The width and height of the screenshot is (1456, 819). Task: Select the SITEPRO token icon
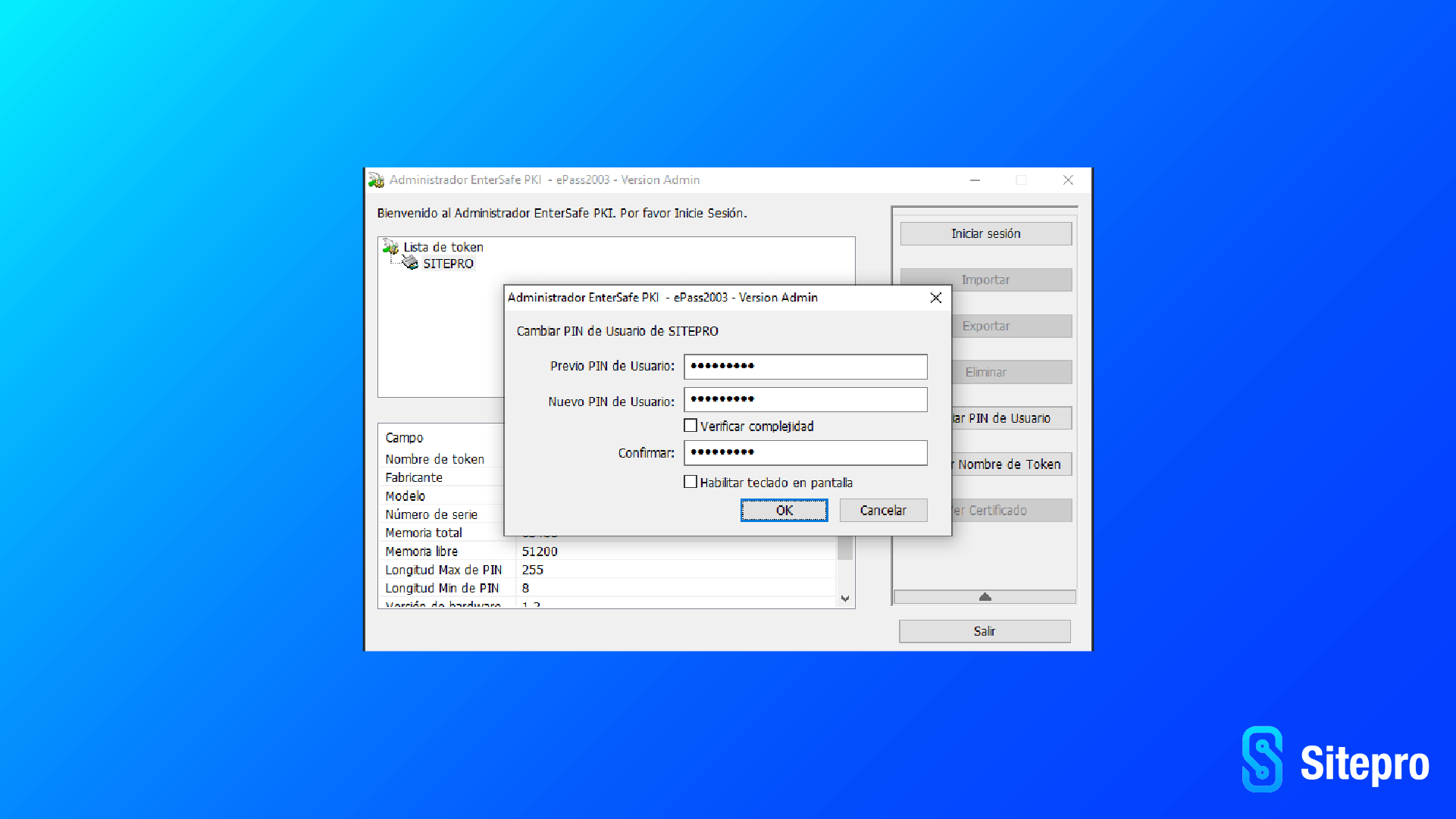410,263
